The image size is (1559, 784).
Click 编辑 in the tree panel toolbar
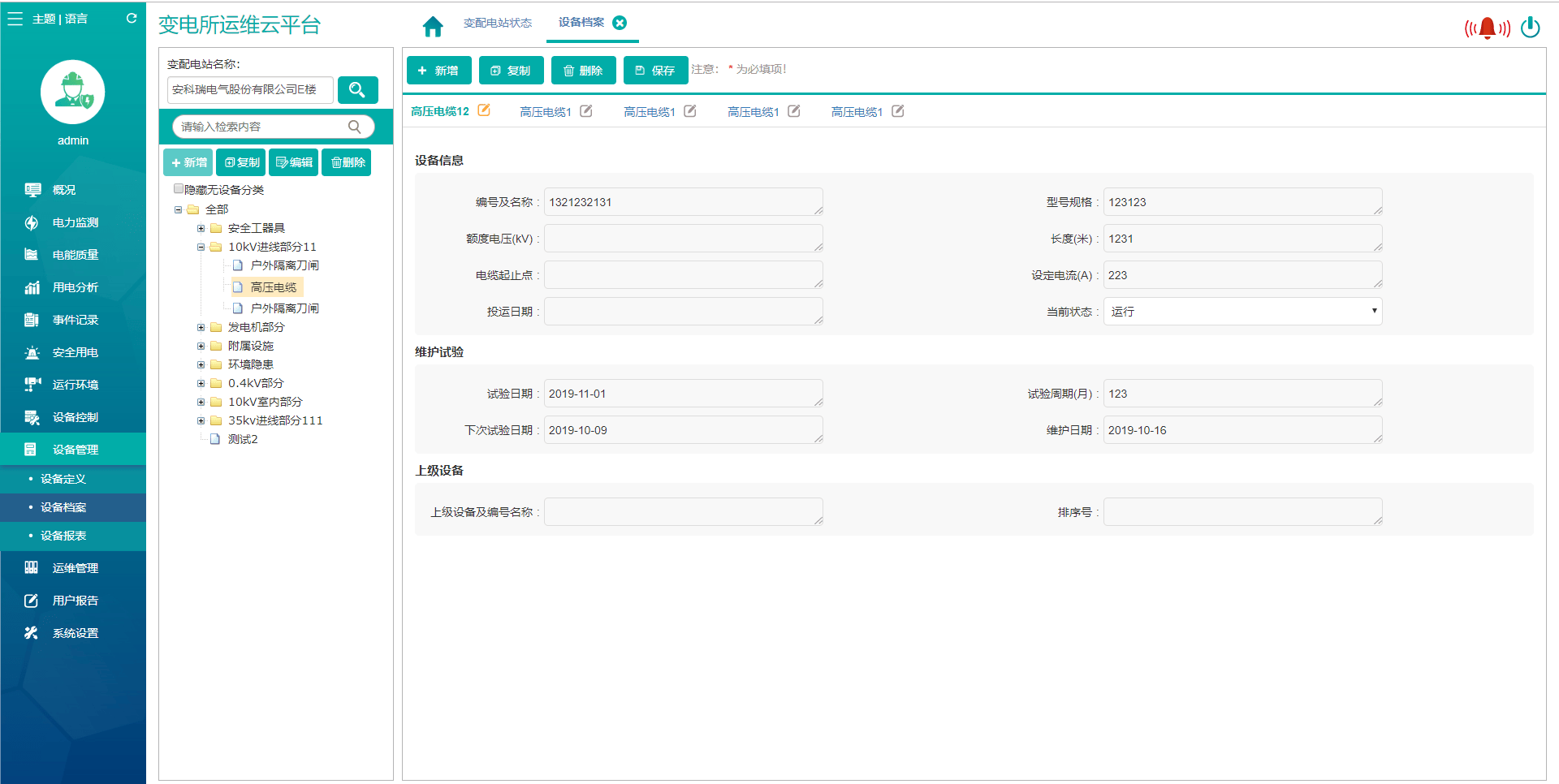tap(294, 162)
